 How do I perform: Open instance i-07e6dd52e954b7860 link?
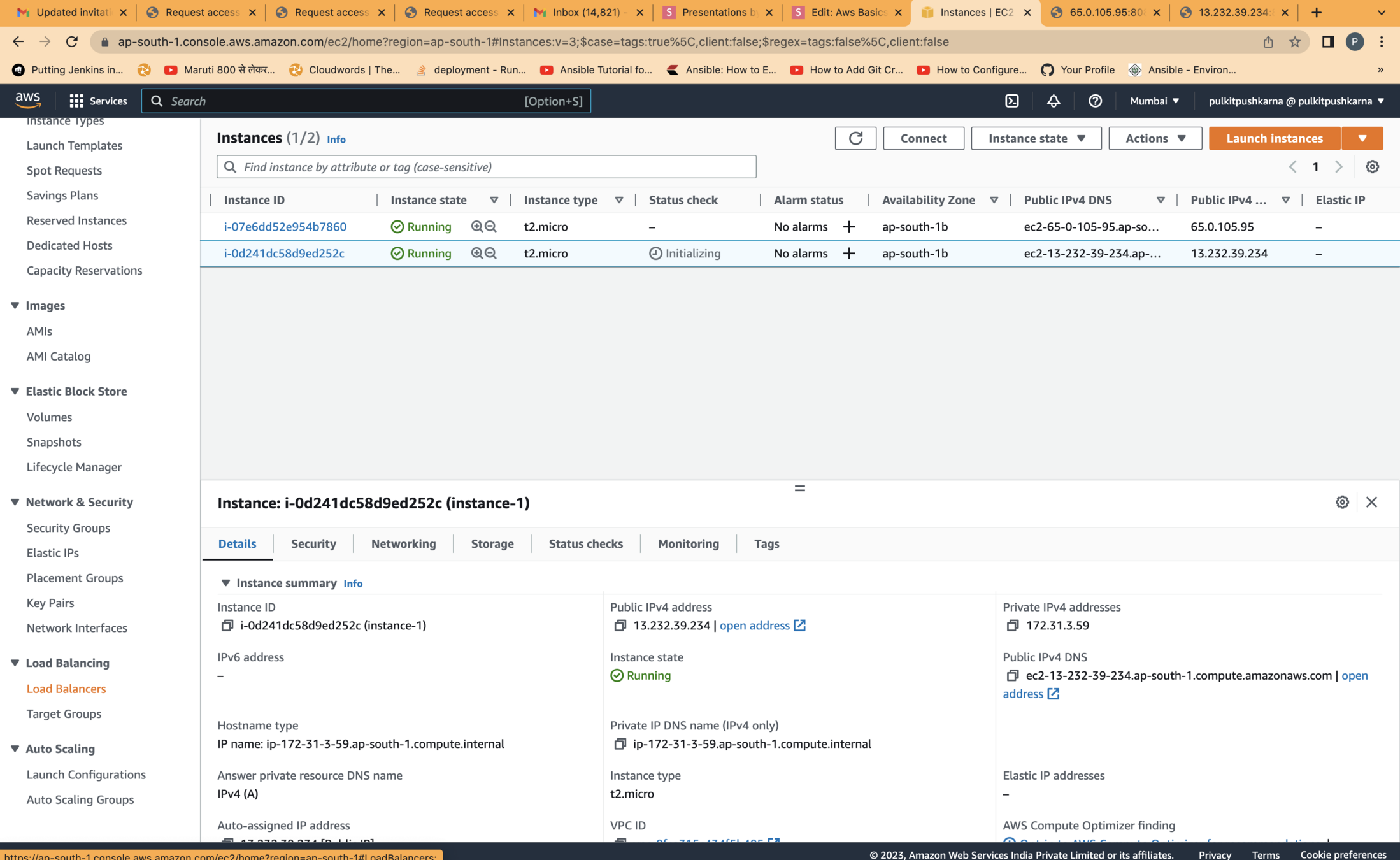(x=285, y=227)
